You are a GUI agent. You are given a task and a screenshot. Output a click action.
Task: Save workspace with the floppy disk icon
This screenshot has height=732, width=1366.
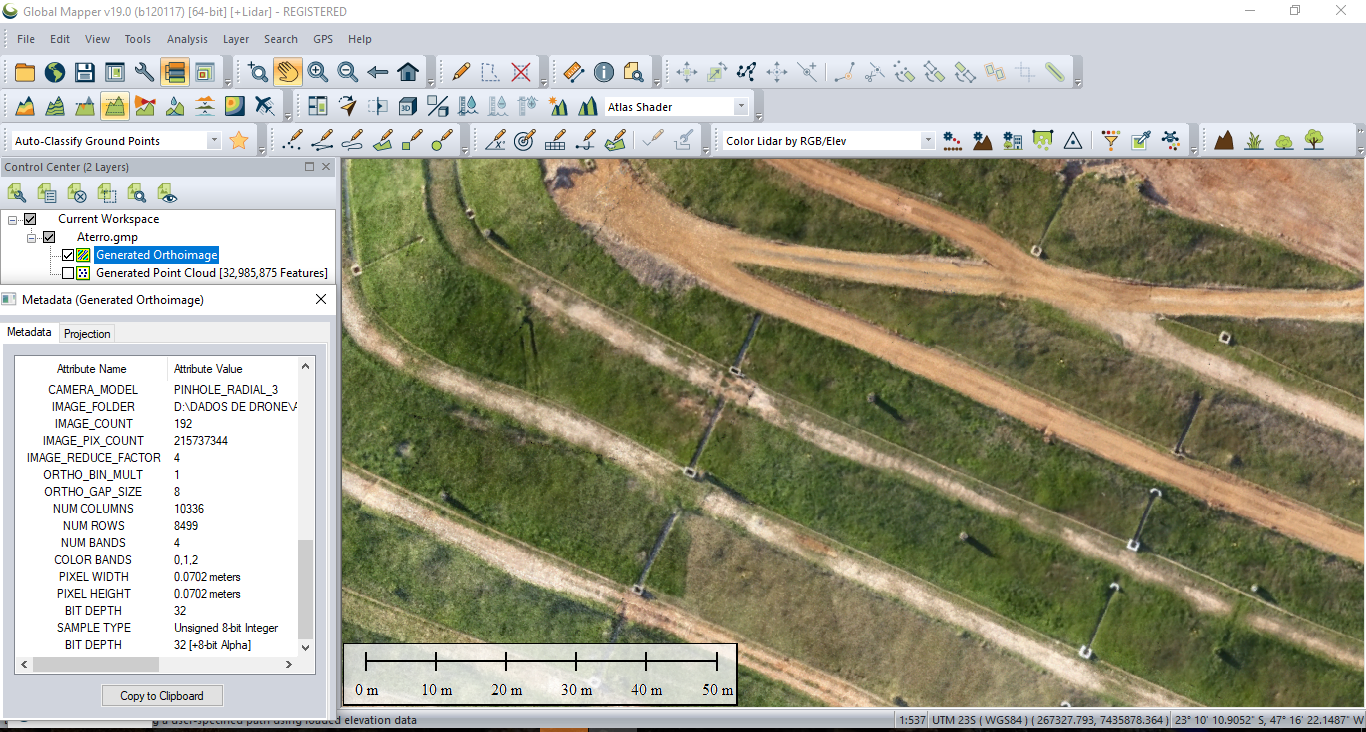tap(85, 72)
